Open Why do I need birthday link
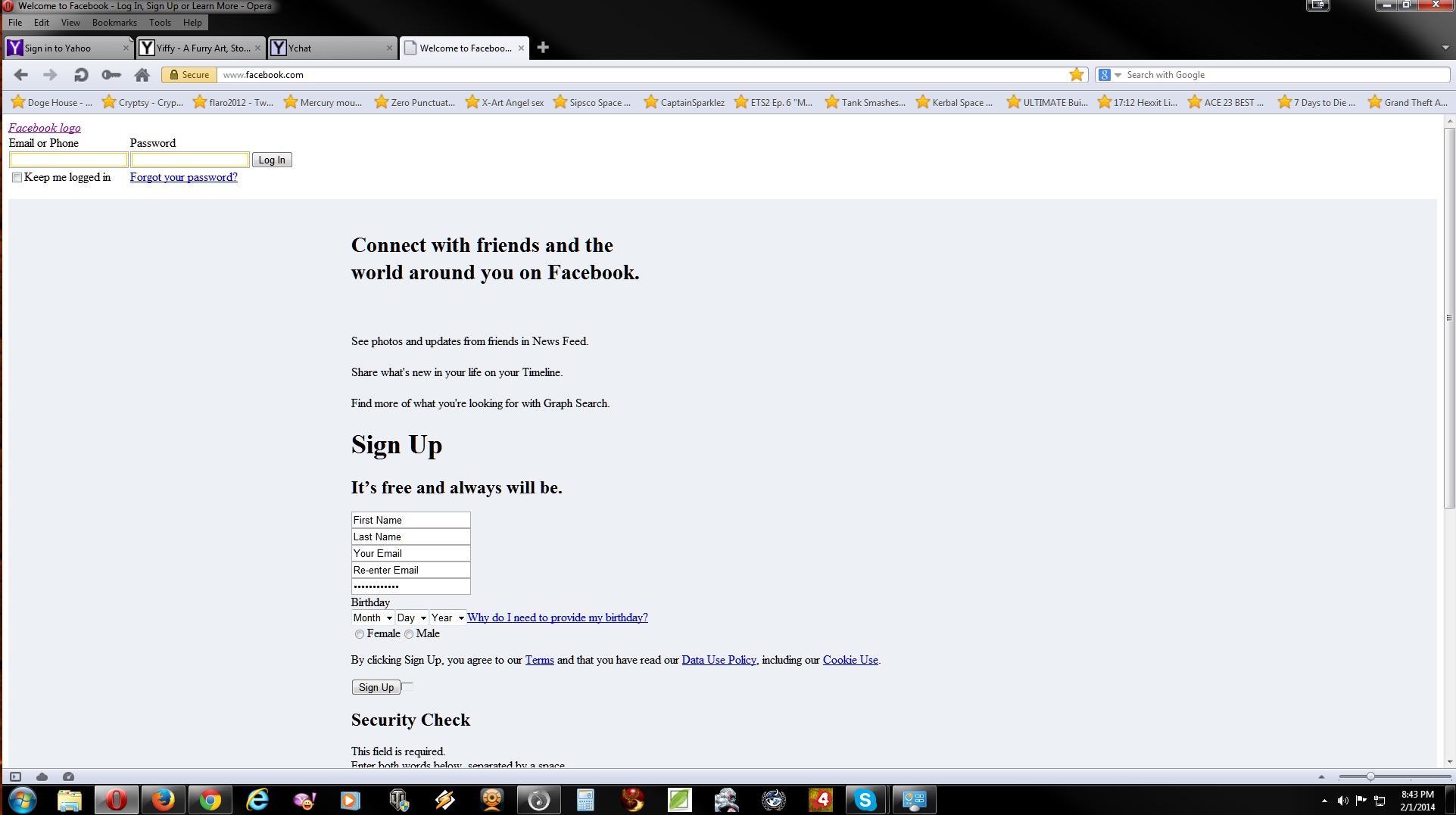 (557, 617)
